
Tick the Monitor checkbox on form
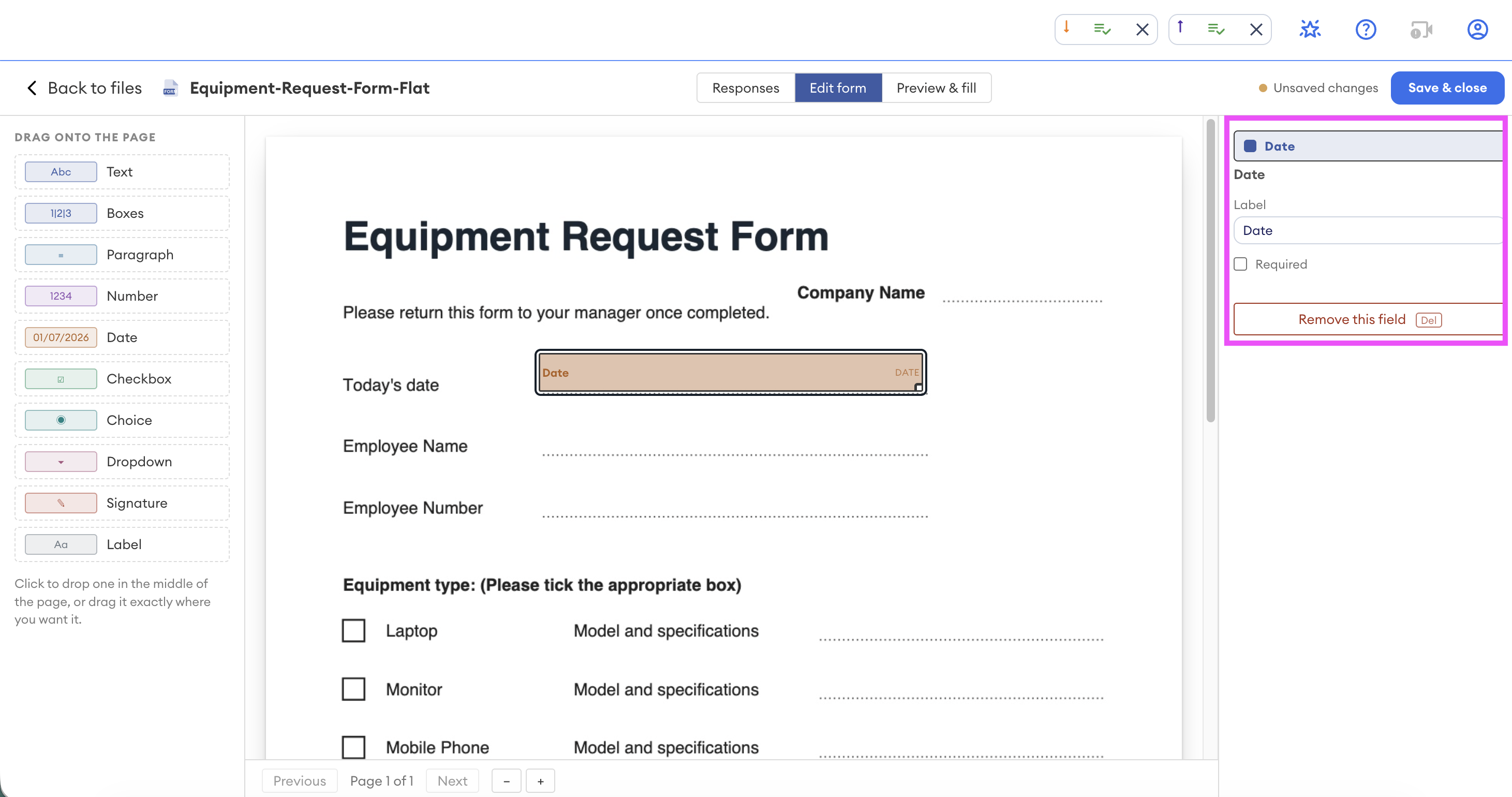pyautogui.click(x=353, y=689)
